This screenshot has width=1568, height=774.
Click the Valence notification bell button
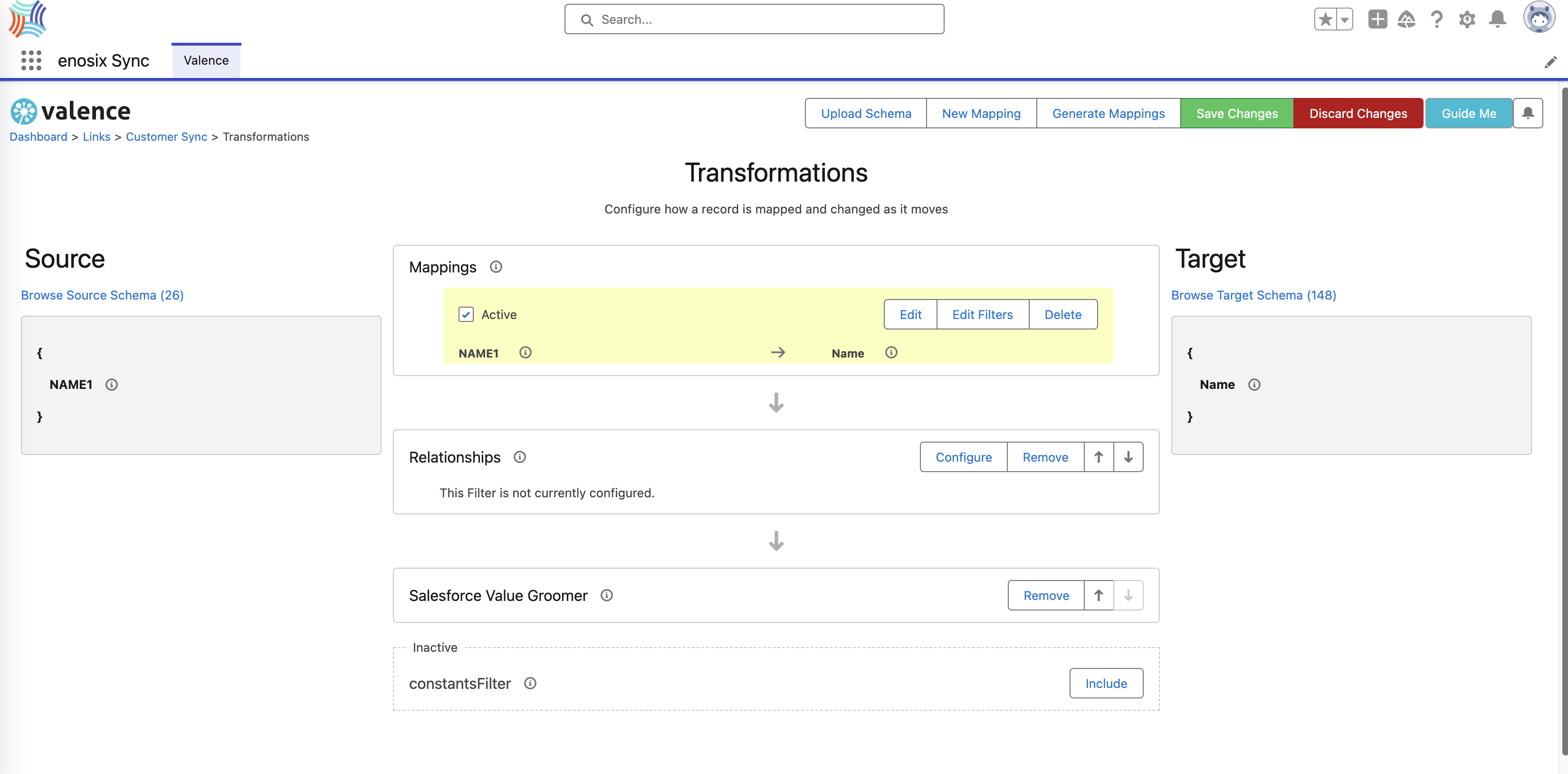1528,113
